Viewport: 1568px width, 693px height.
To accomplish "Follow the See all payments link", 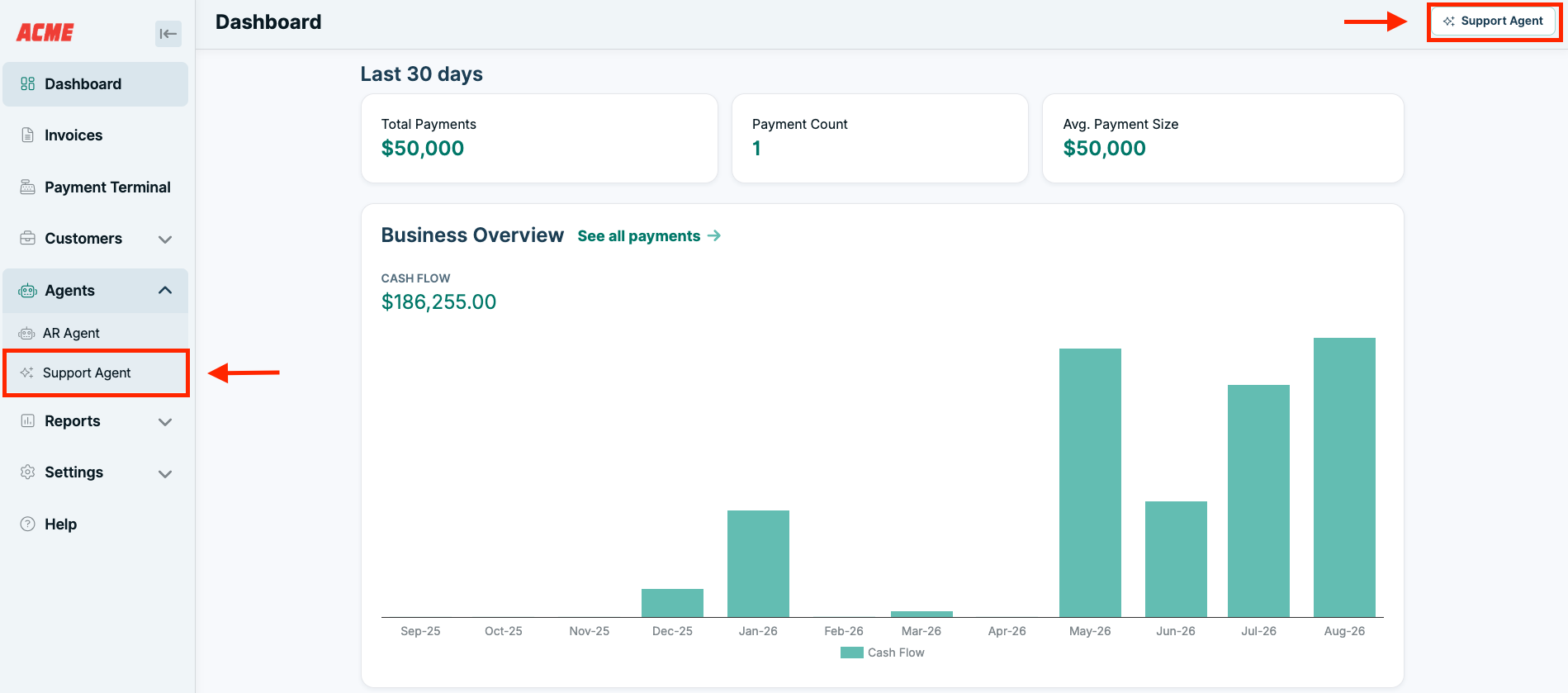I will pyautogui.click(x=649, y=236).
